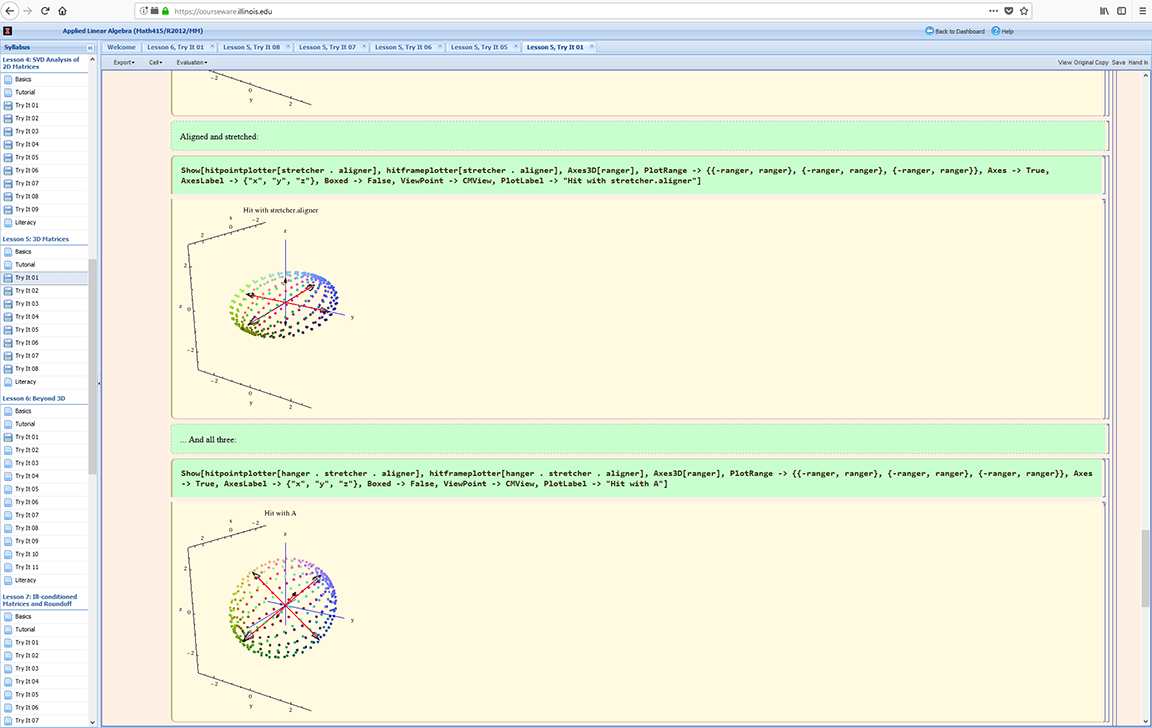
Task: Switch to Lesson 6, Try It 01 tab
Action: coord(176,47)
